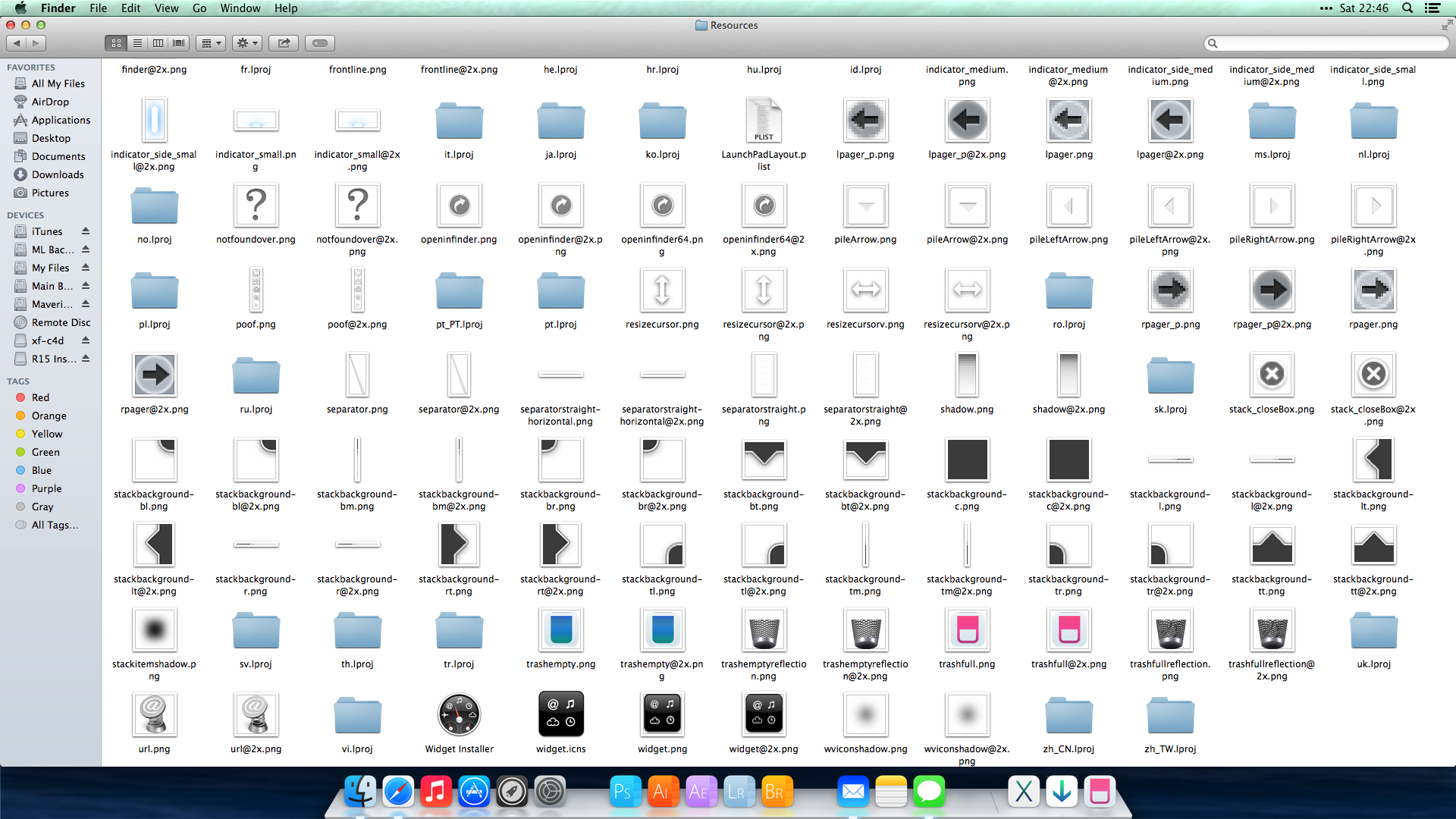Click in the Finder search field
This screenshot has width=1456, height=819.
pyautogui.click(x=1326, y=43)
